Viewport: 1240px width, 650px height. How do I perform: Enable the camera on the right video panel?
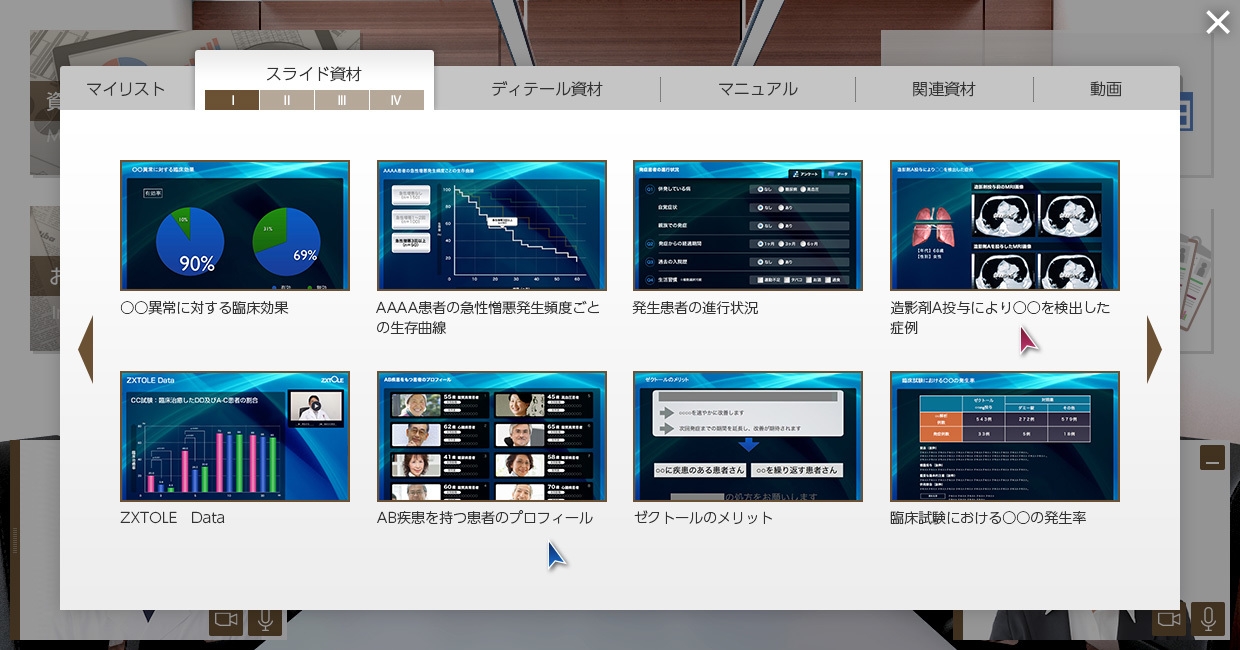(1168, 620)
